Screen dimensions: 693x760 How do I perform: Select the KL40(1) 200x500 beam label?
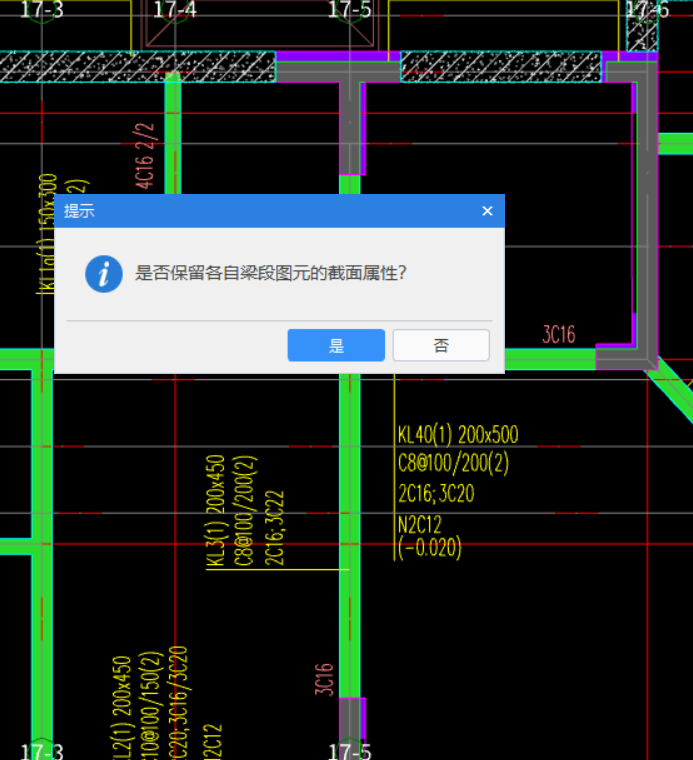[458, 435]
